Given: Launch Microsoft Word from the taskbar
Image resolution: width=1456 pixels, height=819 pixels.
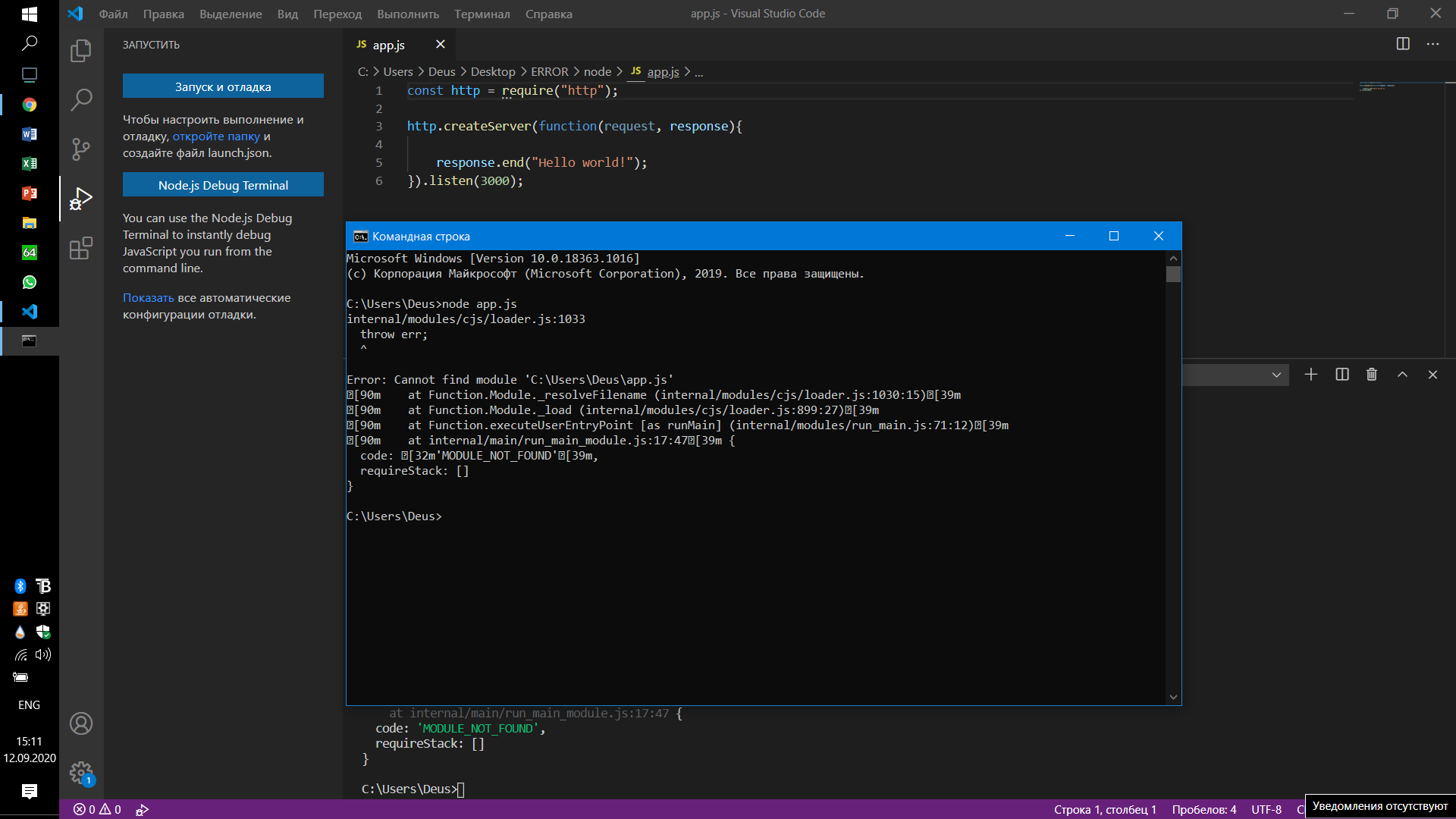Looking at the screenshot, I should click(x=30, y=134).
